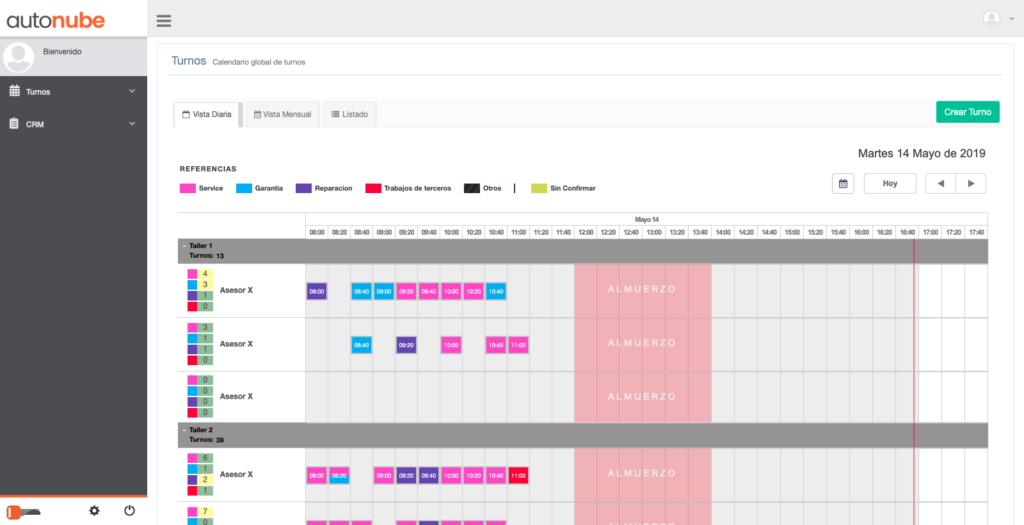Click the 'Mayo 14' timeline header
This screenshot has width=1024, height=525.
(x=647, y=219)
